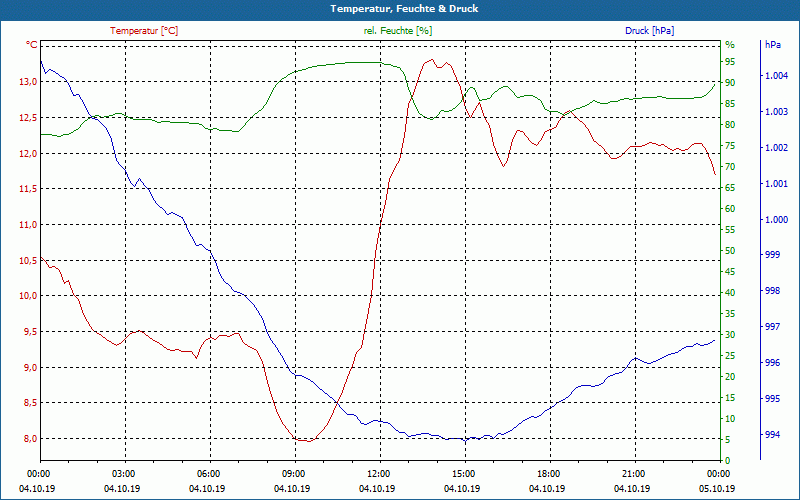Click the 75 humidity axis value

tap(730, 146)
